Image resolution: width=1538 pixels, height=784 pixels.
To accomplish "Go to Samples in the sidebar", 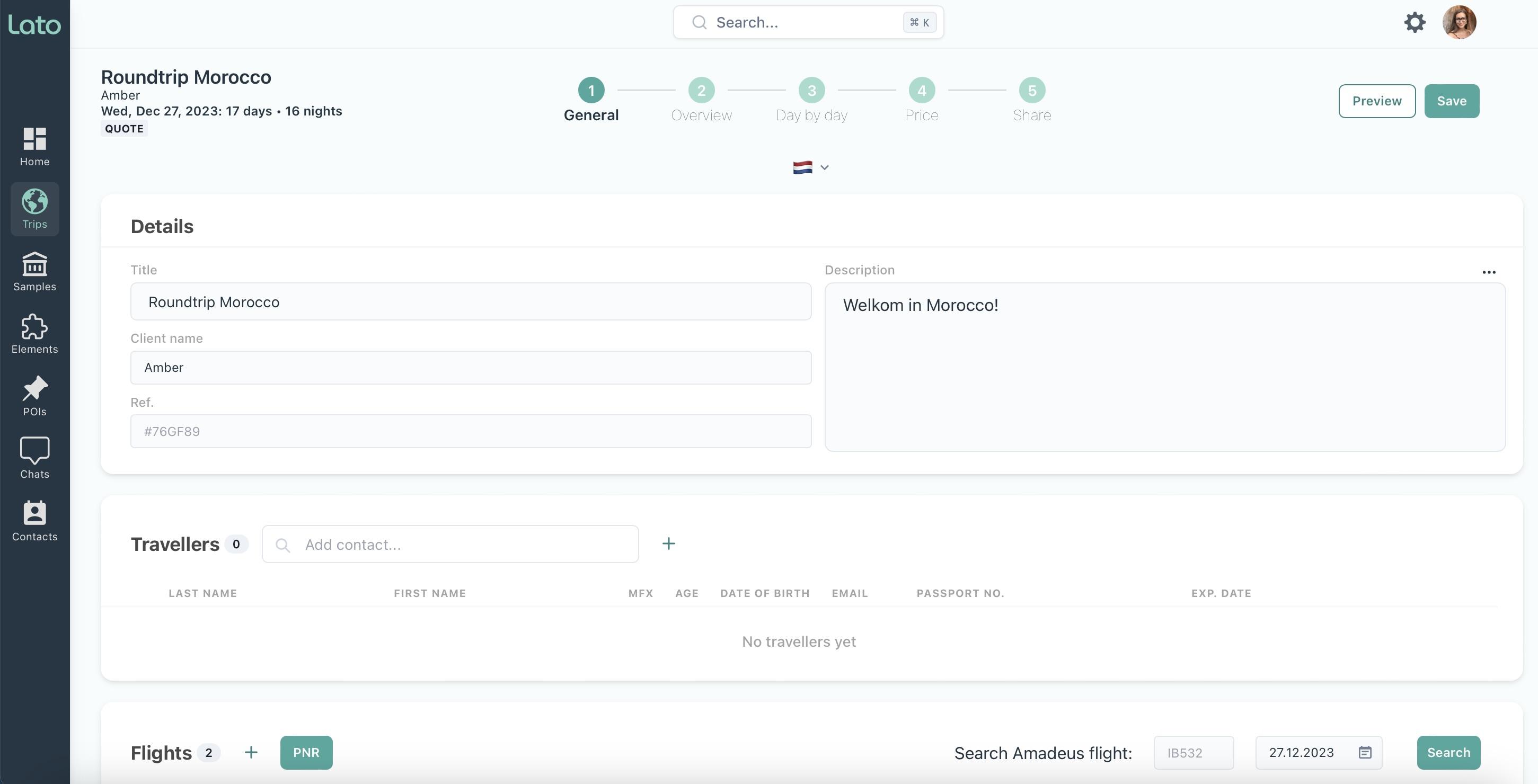I will click(x=34, y=271).
